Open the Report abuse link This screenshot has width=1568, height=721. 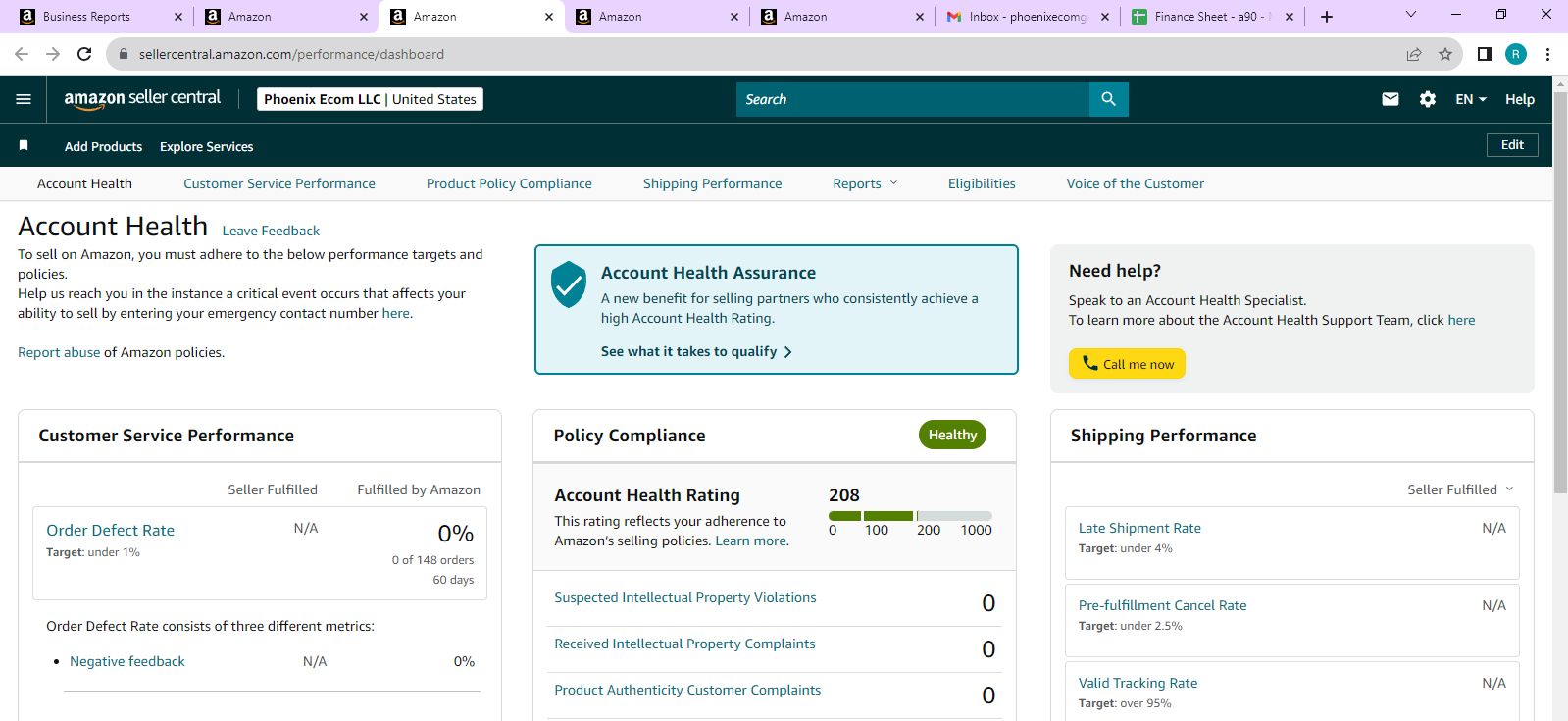[x=59, y=352]
